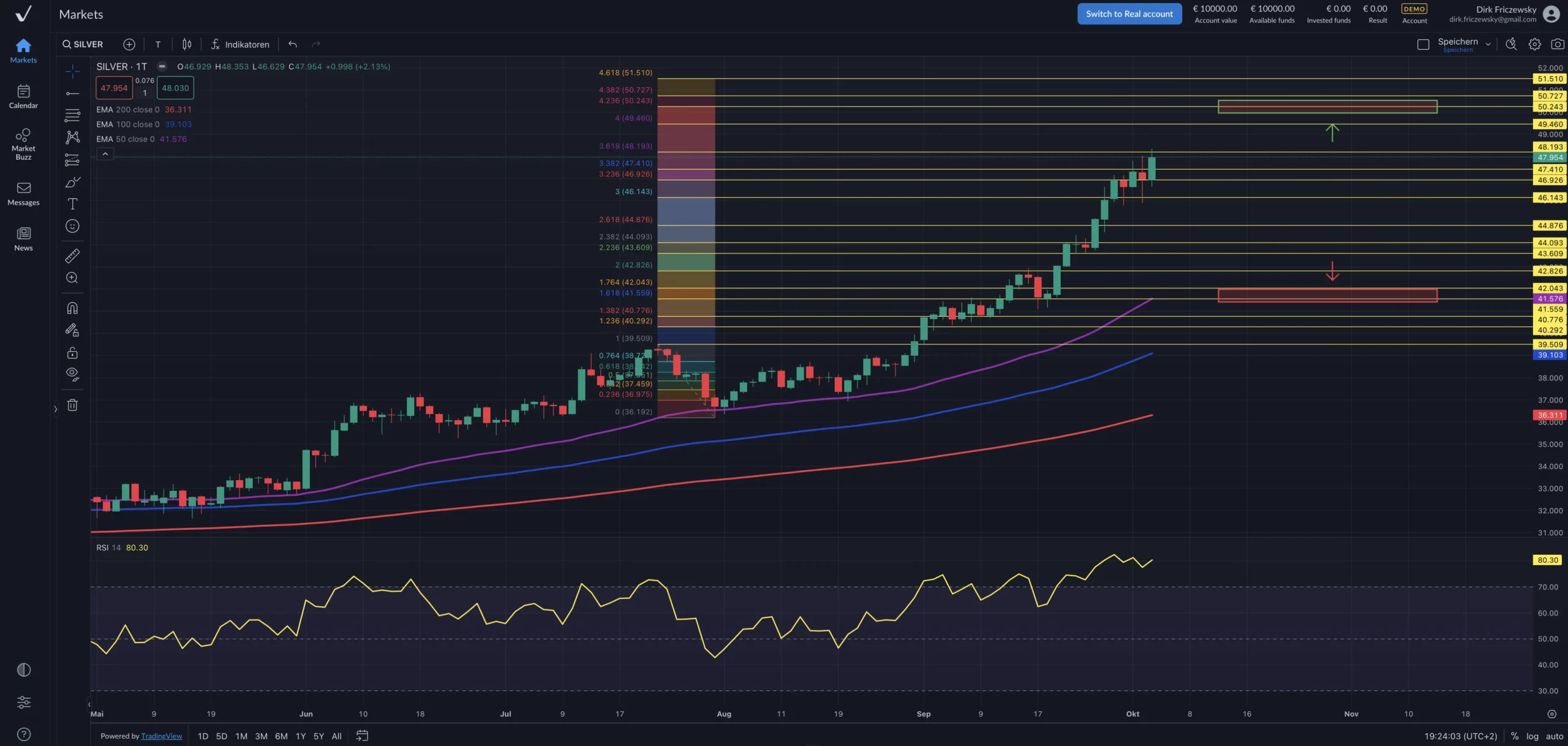Screen dimensions: 1568x746
Task: Click the zoom in magnifier tool
Action: pyautogui.click(x=72, y=277)
